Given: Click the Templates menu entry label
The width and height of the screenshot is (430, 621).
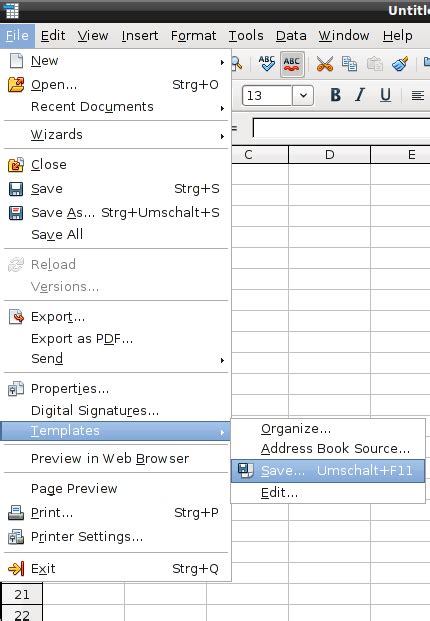Looking at the screenshot, I should pyautogui.click(x=65, y=431).
